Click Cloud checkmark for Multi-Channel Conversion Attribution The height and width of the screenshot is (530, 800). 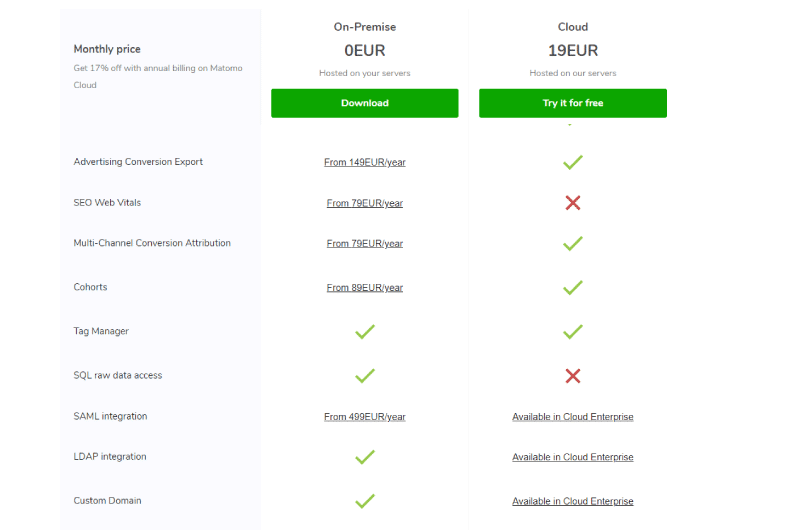click(572, 243)
